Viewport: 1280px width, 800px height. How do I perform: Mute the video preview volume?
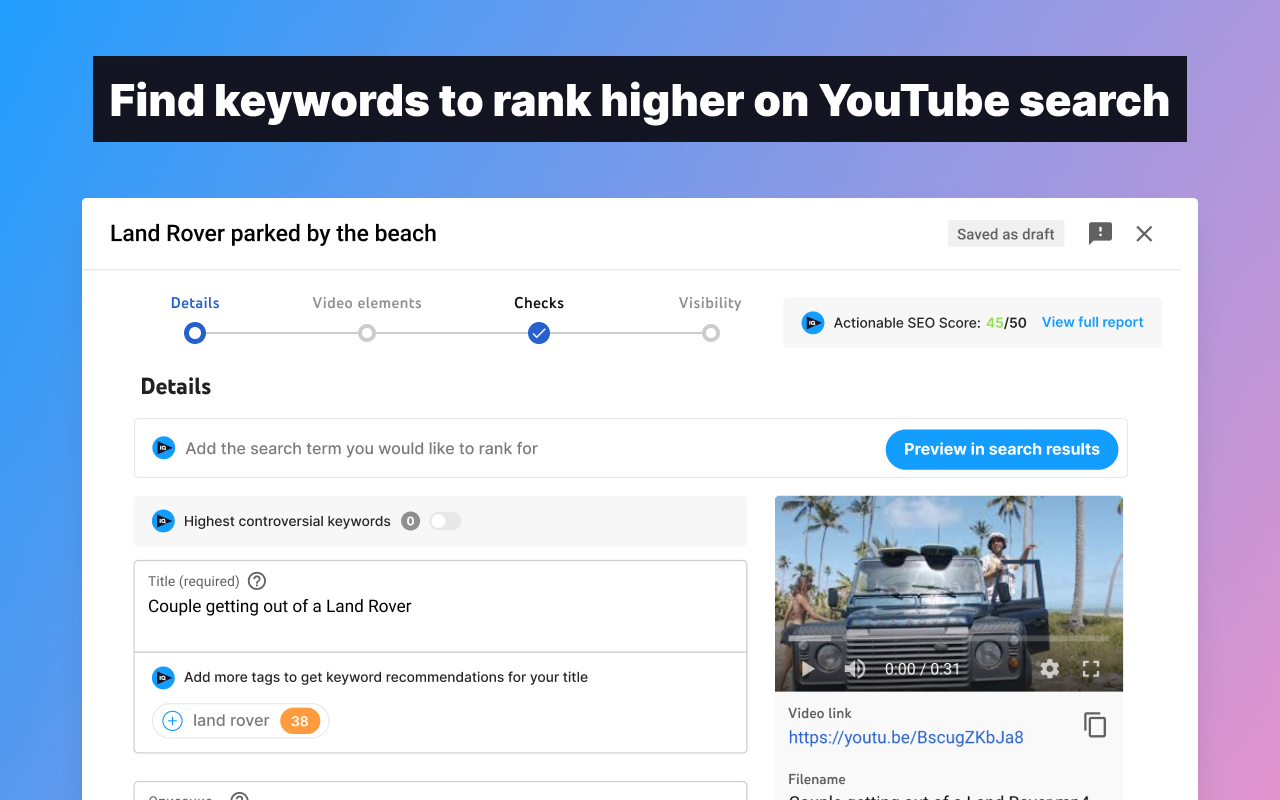pyautogui.click(x=855, y=669)
